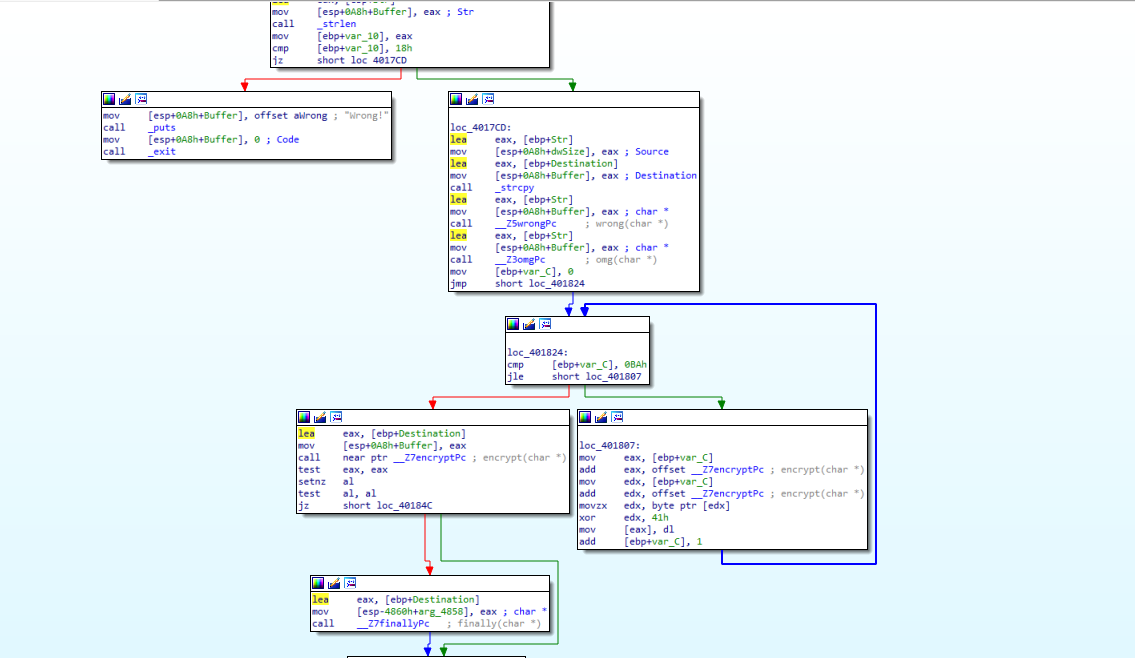This screenshot has width=1135, height=658.
Task: Select the 'loc_401807:' label
Action: (x=609, y=446)
